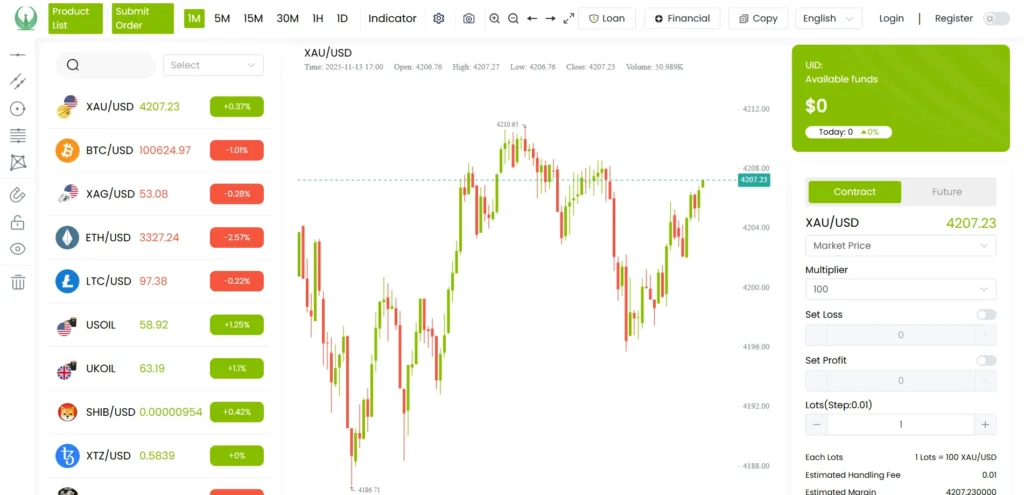
Task: Expand the chart to fullscreen
Action: click(x=569, y=19)
